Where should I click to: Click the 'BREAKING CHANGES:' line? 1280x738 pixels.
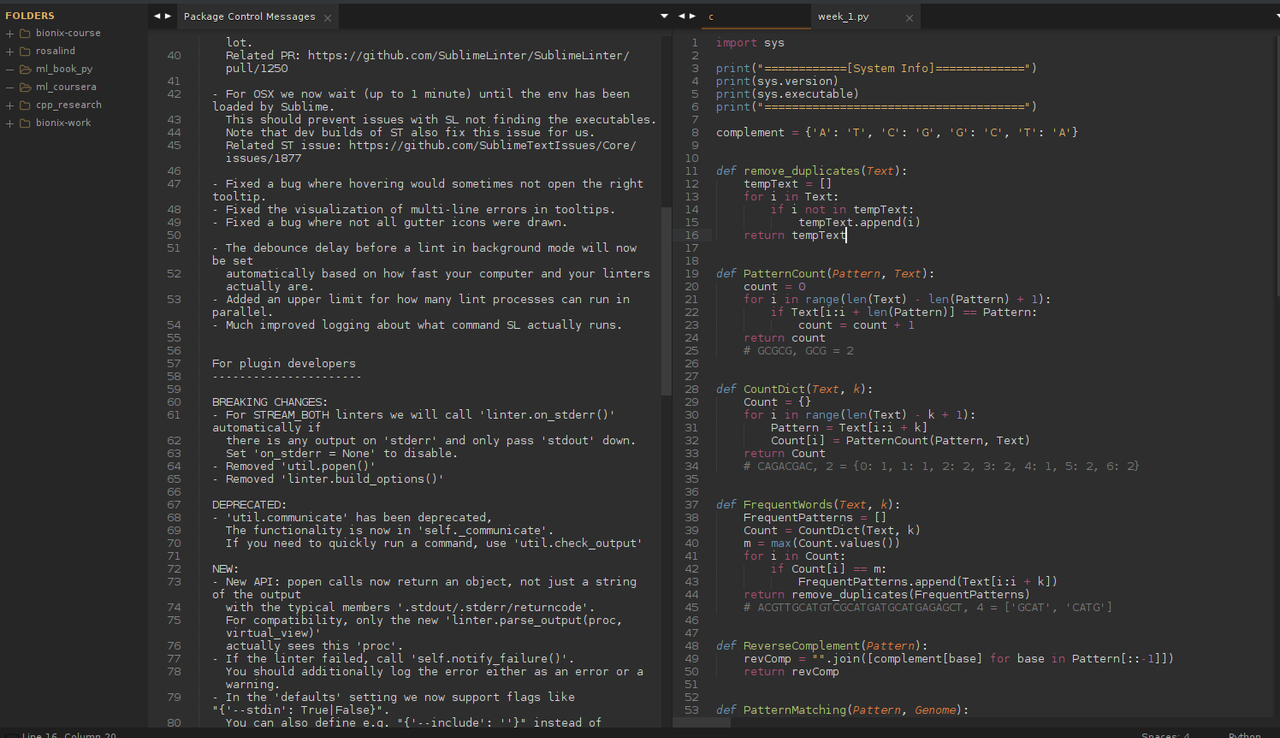point(269,402)
